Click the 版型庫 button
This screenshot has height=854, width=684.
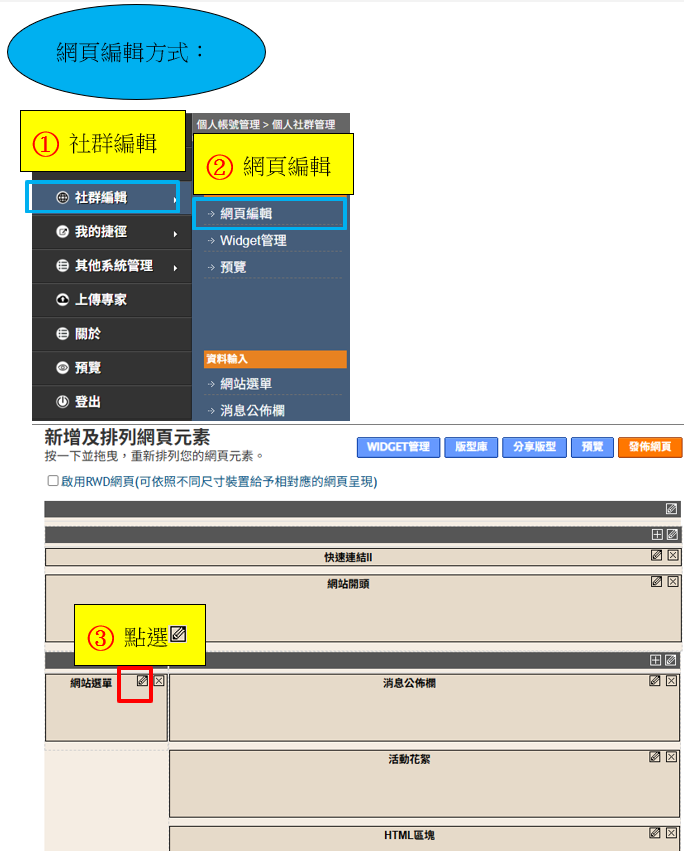pos(471,447)
